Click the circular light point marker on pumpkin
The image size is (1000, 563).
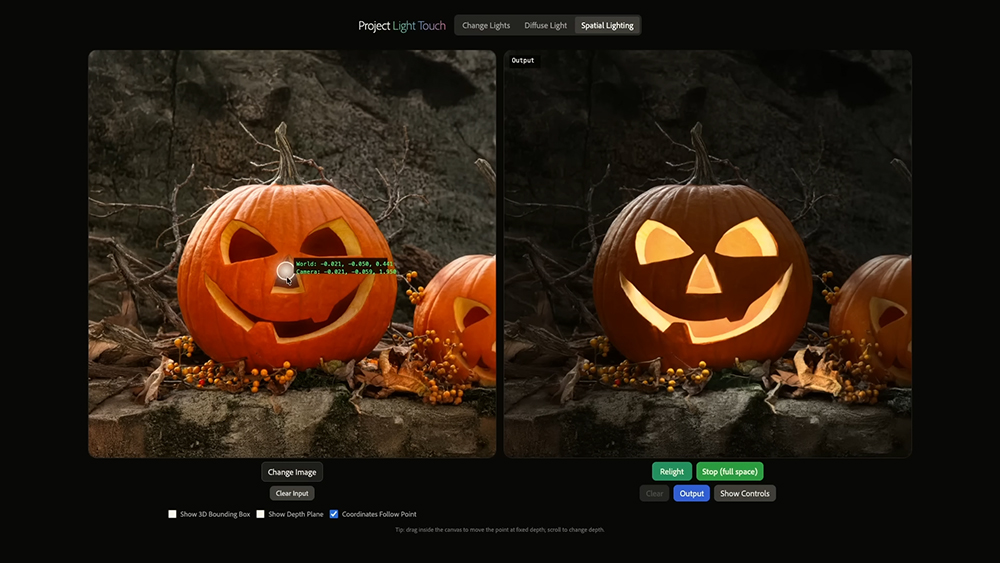tap(285, 270)
